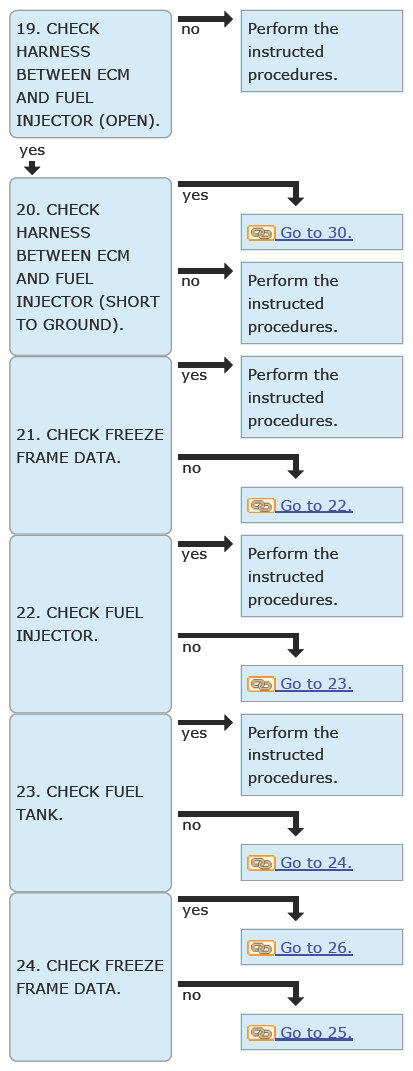Select step 22 check fuel injector box
413x1071 pixels.
coord(90,624)
